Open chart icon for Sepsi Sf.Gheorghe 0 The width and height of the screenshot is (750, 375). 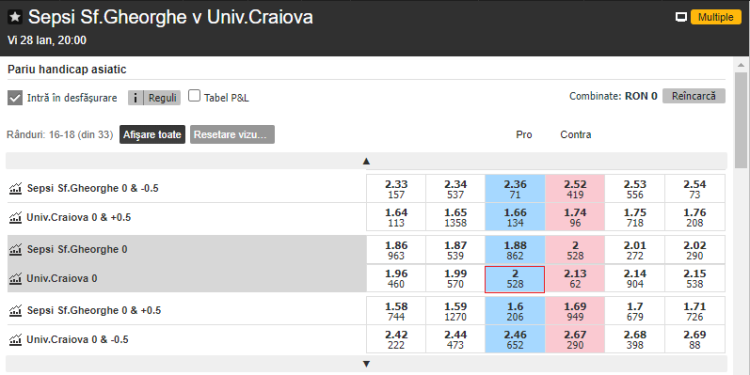(16, 249)
